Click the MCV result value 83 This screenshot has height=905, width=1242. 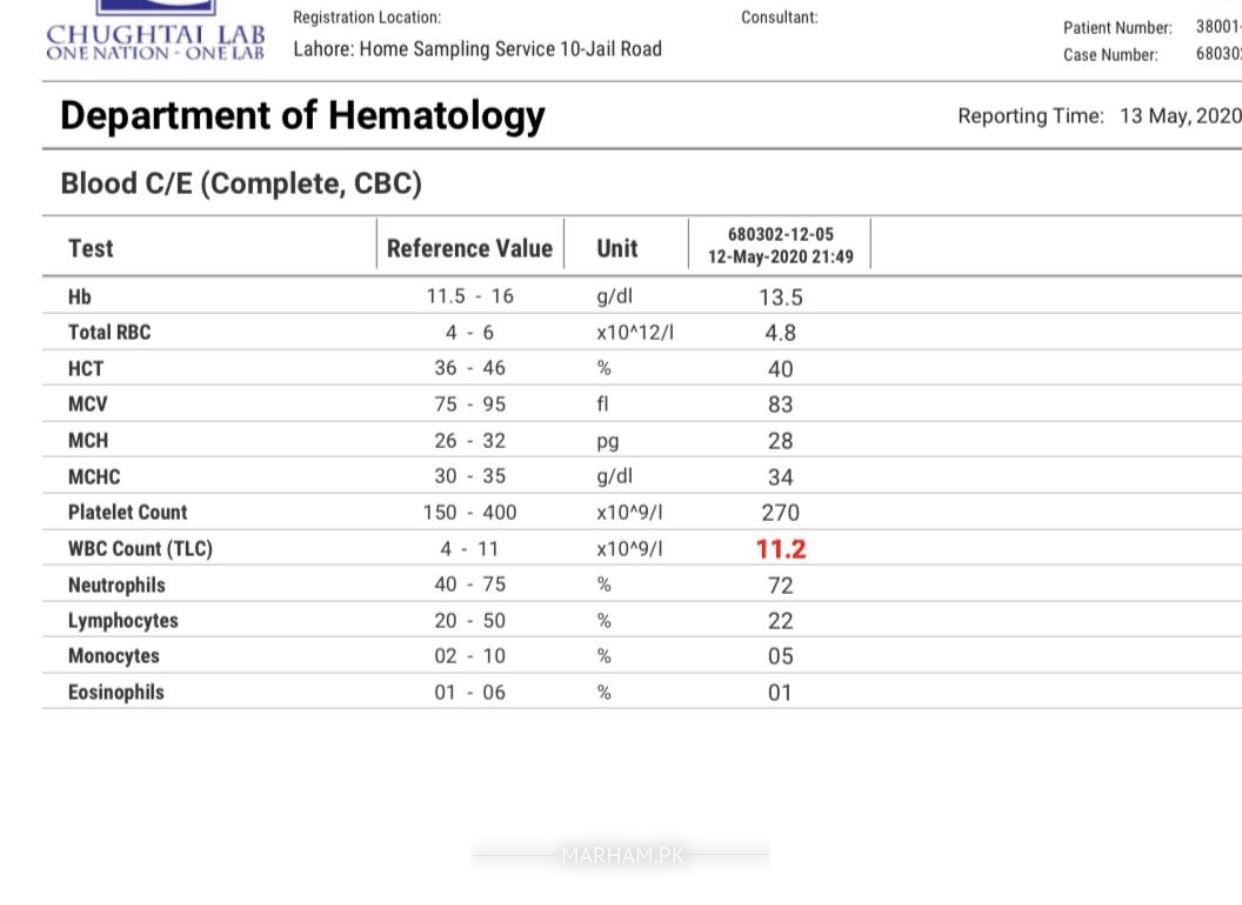click(780, 405)
